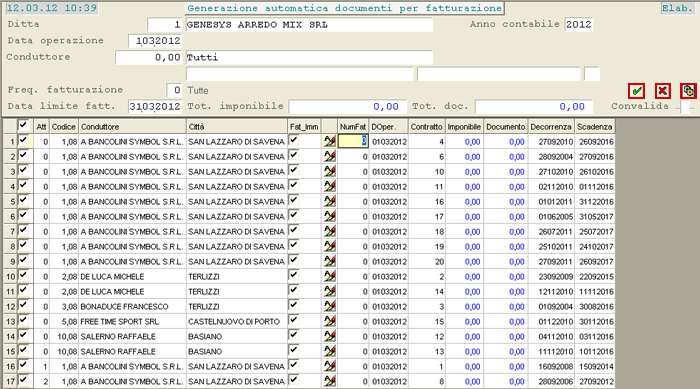The image size is (700, 389).
Task: Select row header number 8
Action: point(10,247)
